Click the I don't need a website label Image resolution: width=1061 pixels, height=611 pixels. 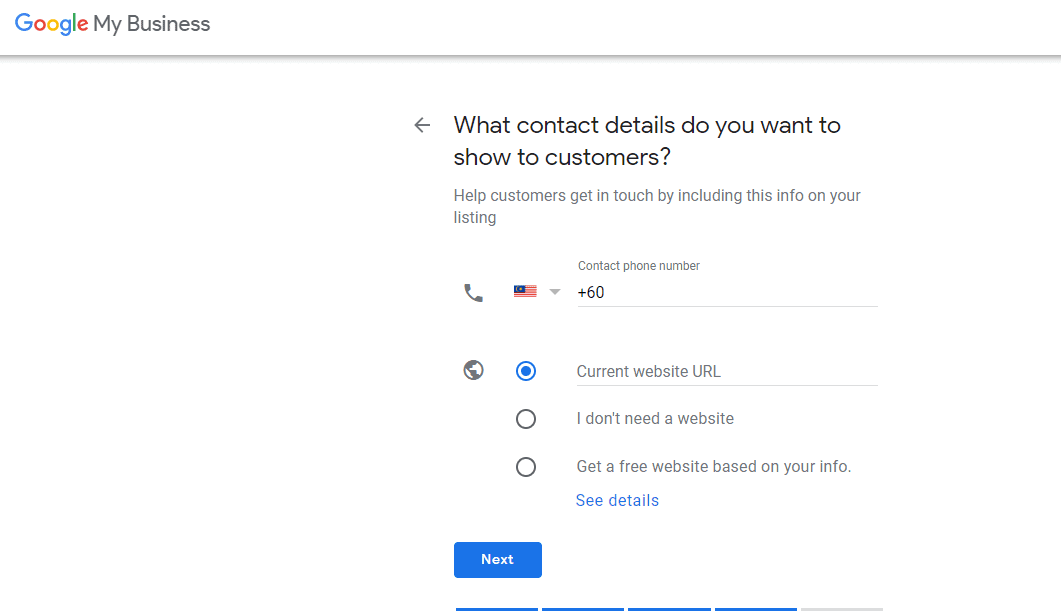coord(655,419)
